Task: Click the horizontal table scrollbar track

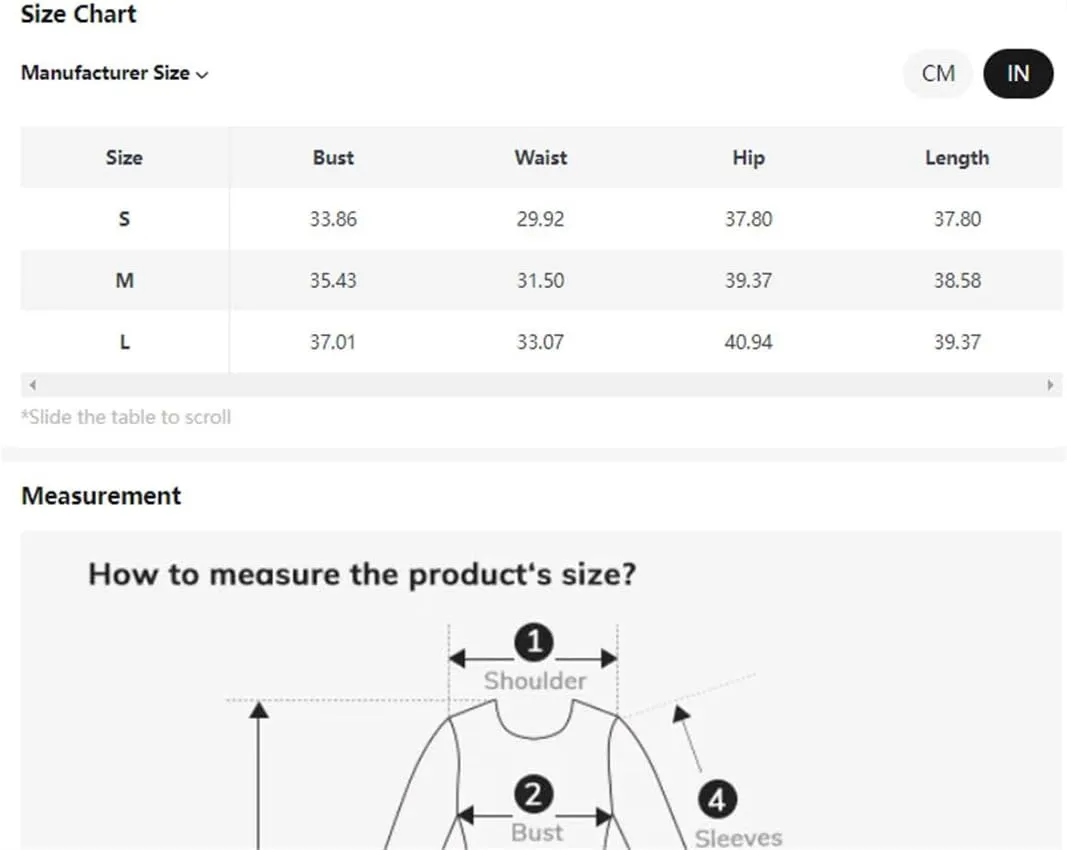Action: (x=541, y=385)
